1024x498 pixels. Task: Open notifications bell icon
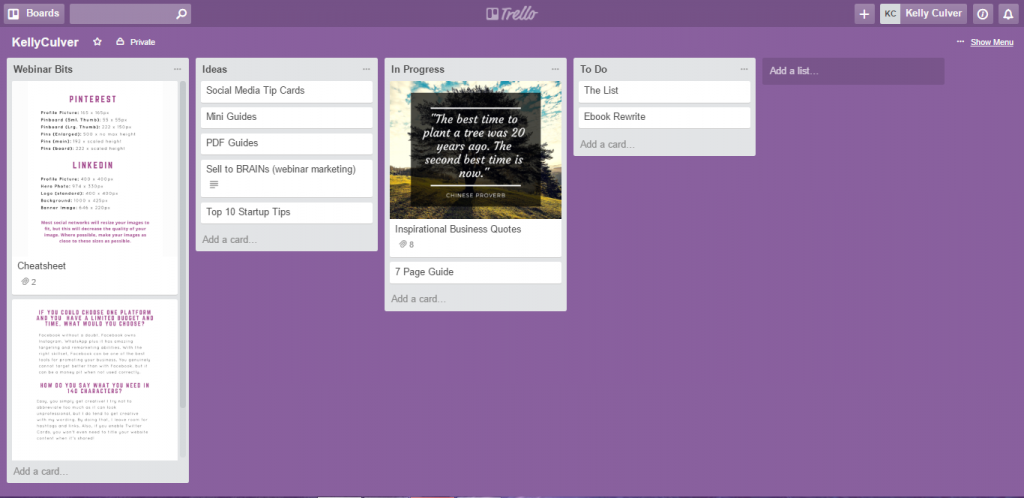[1008, 14]
